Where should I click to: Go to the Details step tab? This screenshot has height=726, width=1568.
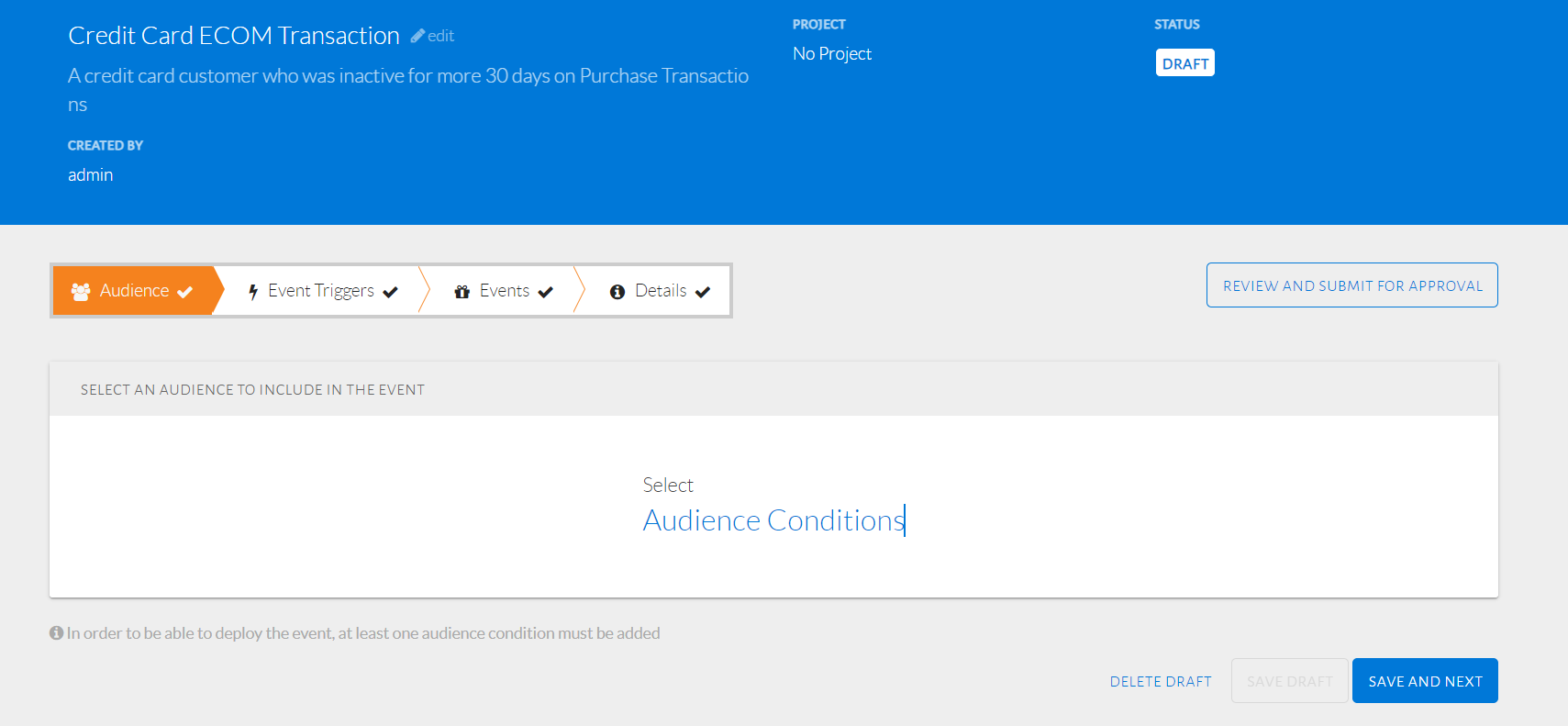[x=661, y=291]
